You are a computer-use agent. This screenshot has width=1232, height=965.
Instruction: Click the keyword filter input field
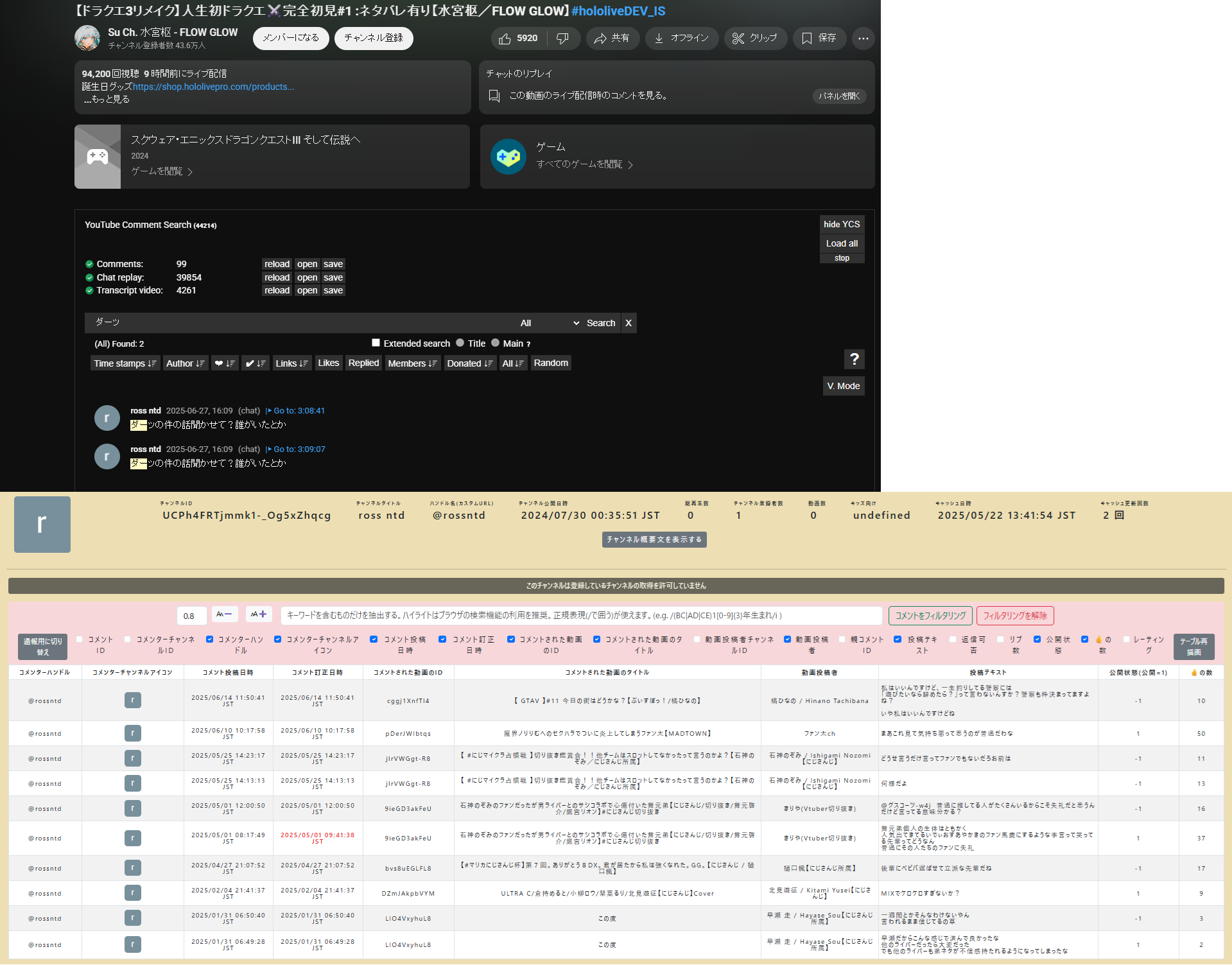pyautogui.click(x=582, y=615)
